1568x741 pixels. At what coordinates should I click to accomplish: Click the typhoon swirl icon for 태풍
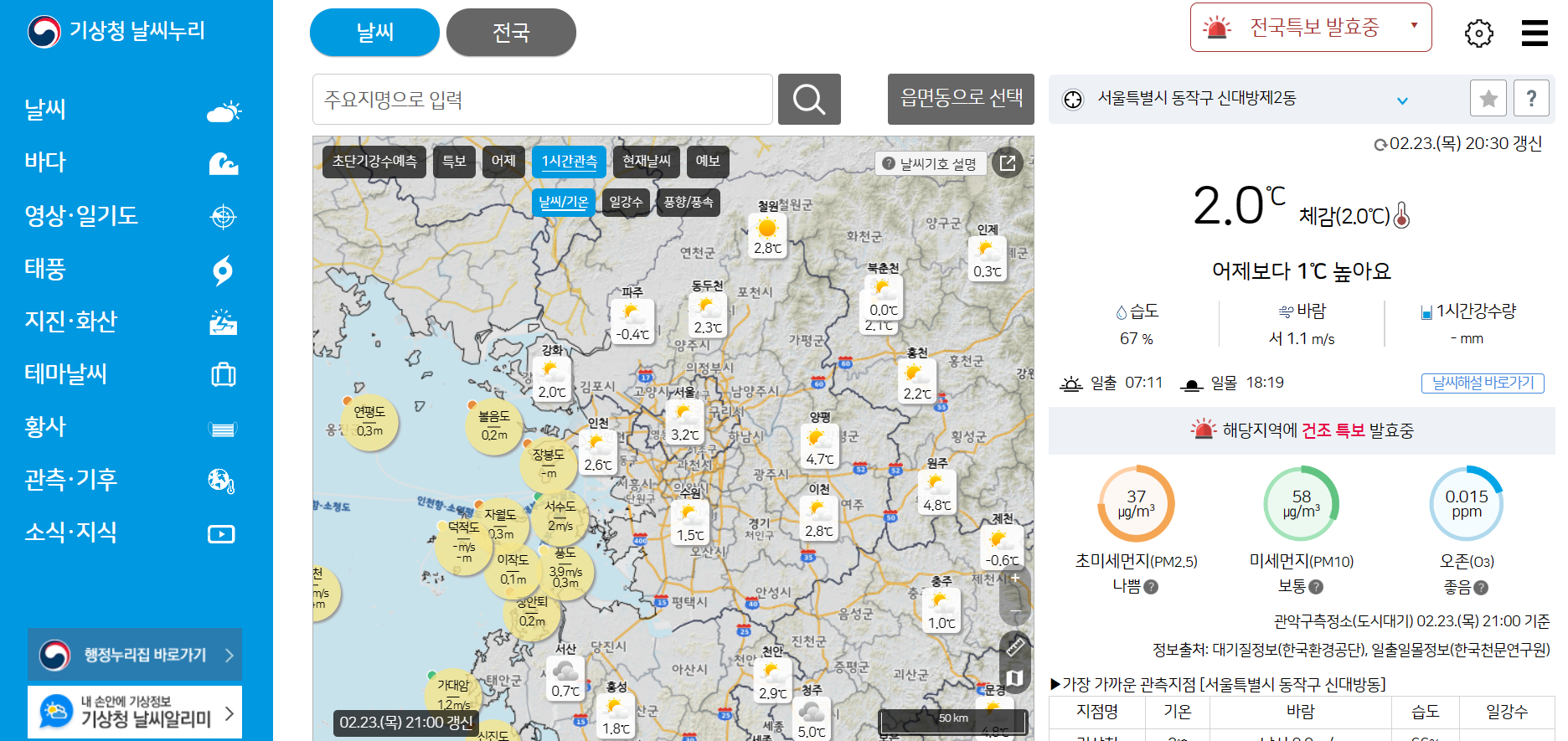pyautogui.click(x=223, y=270)
